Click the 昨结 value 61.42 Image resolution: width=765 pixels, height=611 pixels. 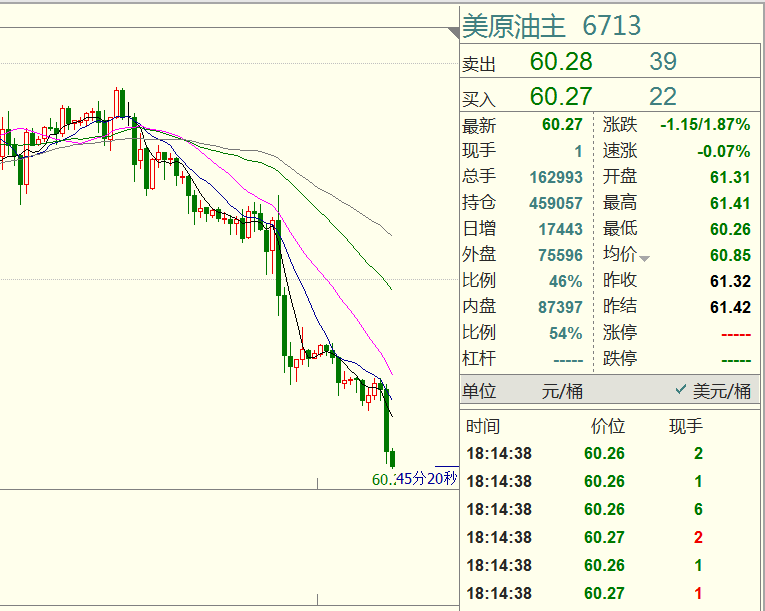(x=730, y=307)
